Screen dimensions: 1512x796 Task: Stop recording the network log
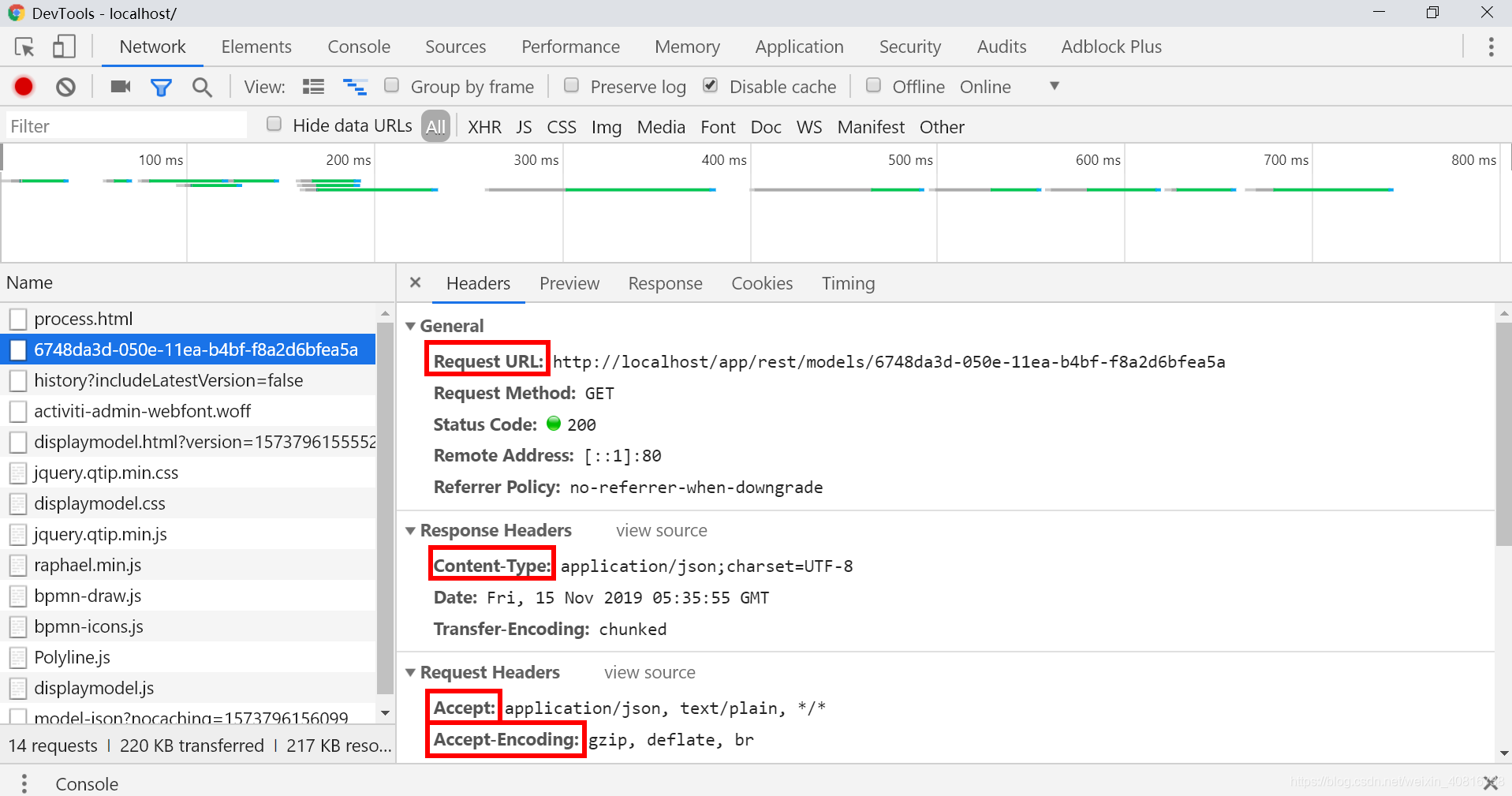[x=24, y=87]
